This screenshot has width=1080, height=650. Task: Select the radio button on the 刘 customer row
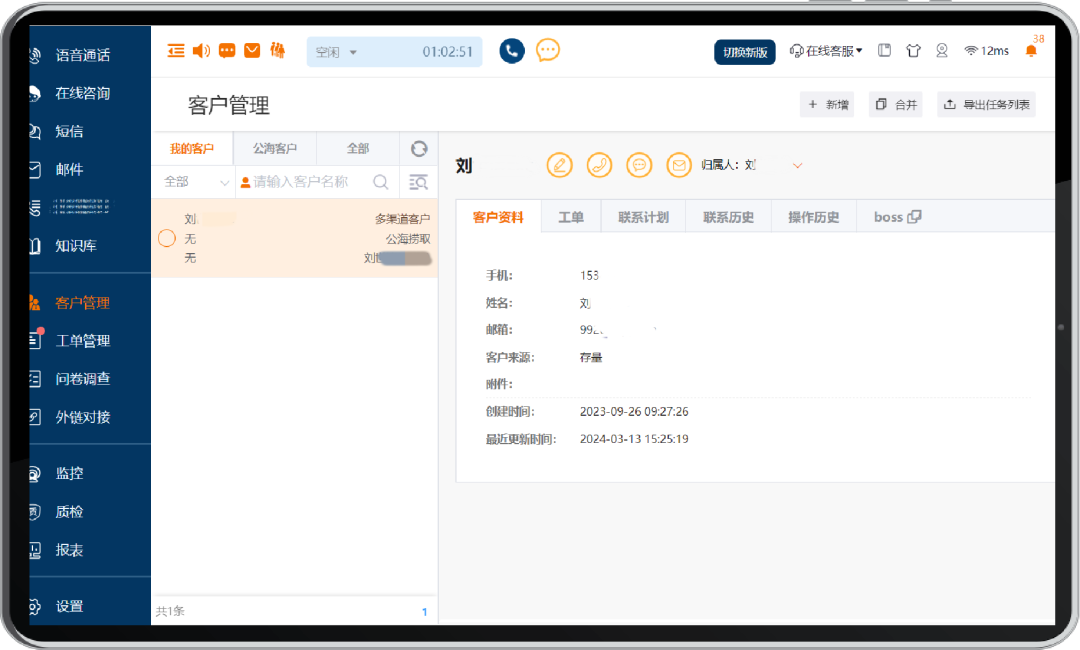[x=167, y=238]
